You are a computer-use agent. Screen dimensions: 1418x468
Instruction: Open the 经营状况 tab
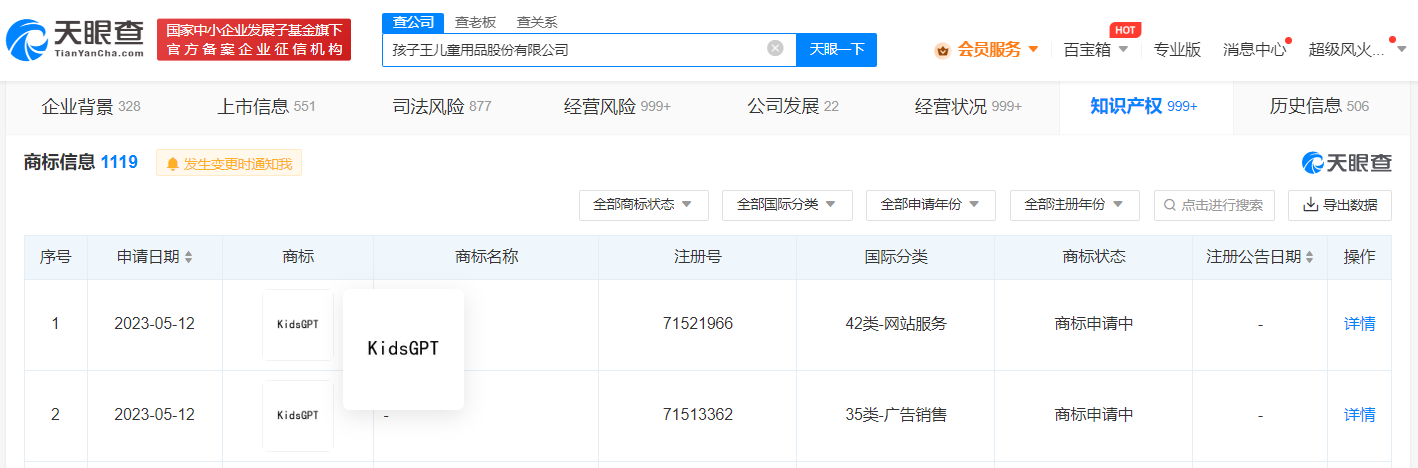(968, 107)
